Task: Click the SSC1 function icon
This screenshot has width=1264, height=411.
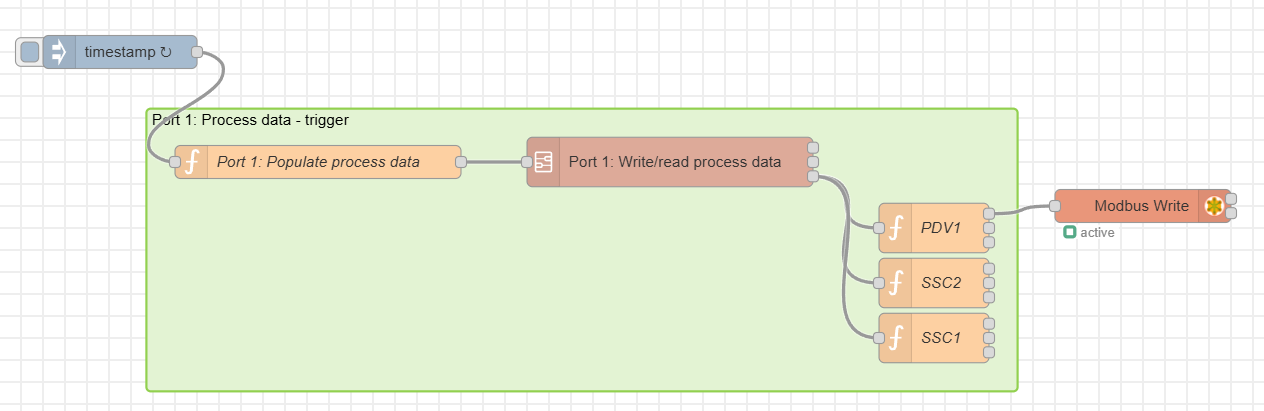Action: click(896, 338)
